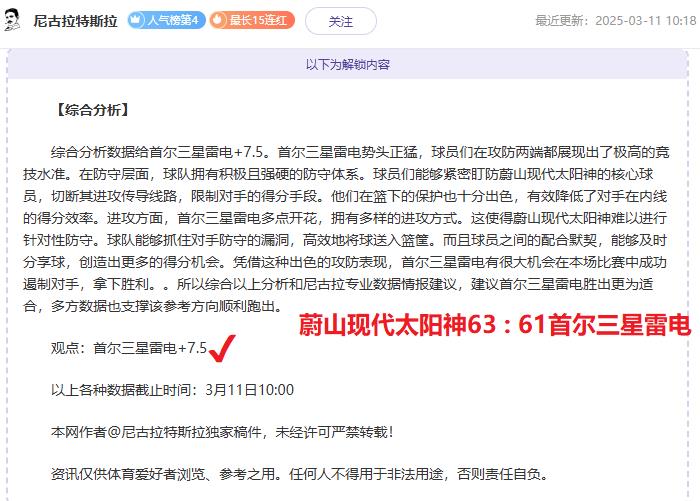The width and height of the screenshot is (700, 501).
Task: Follow author with 关注 button
Action: click(341, 21)
